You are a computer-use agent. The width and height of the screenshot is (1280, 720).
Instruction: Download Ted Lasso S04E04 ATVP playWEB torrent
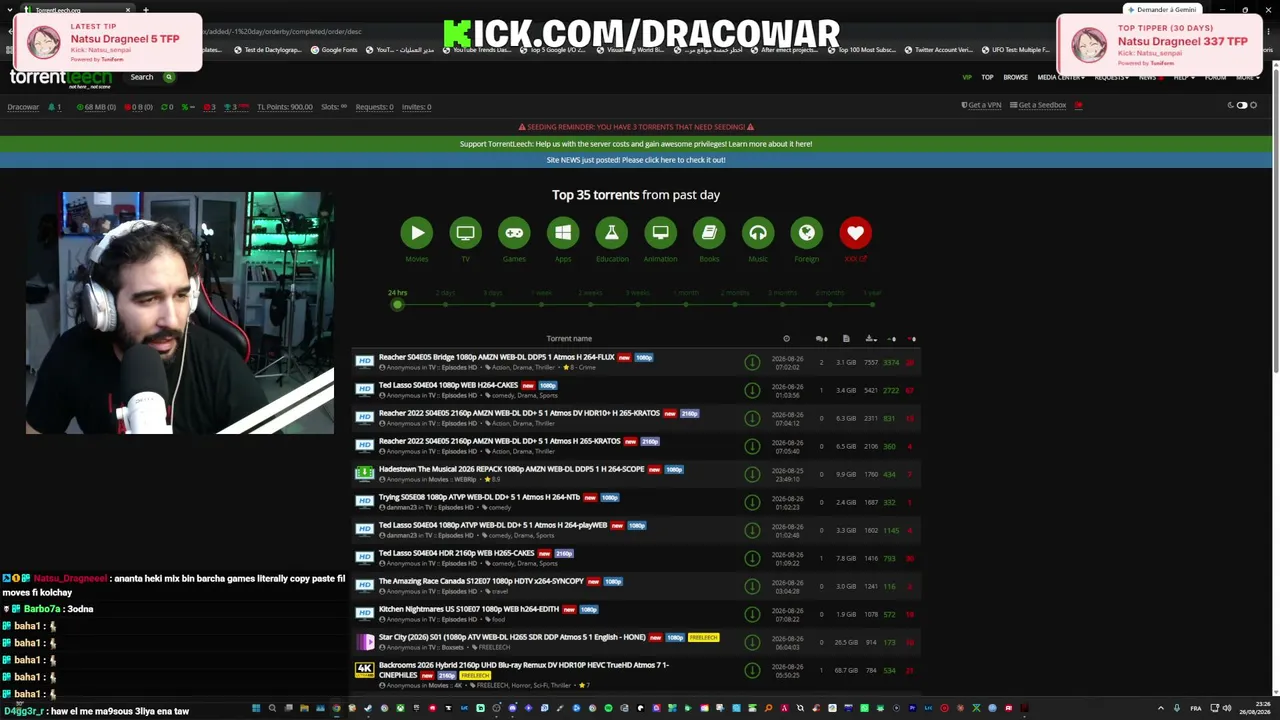(752, 530)
